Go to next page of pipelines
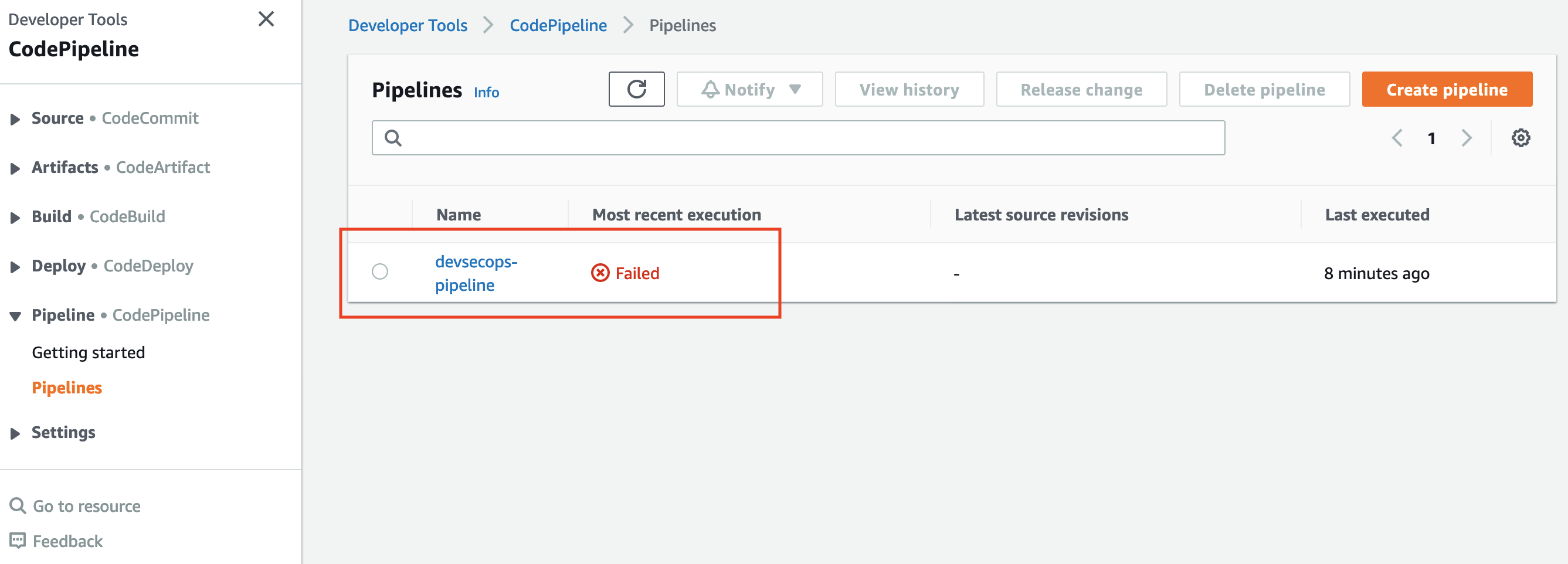This screenshot has height=564, width=1568. 1467,138
